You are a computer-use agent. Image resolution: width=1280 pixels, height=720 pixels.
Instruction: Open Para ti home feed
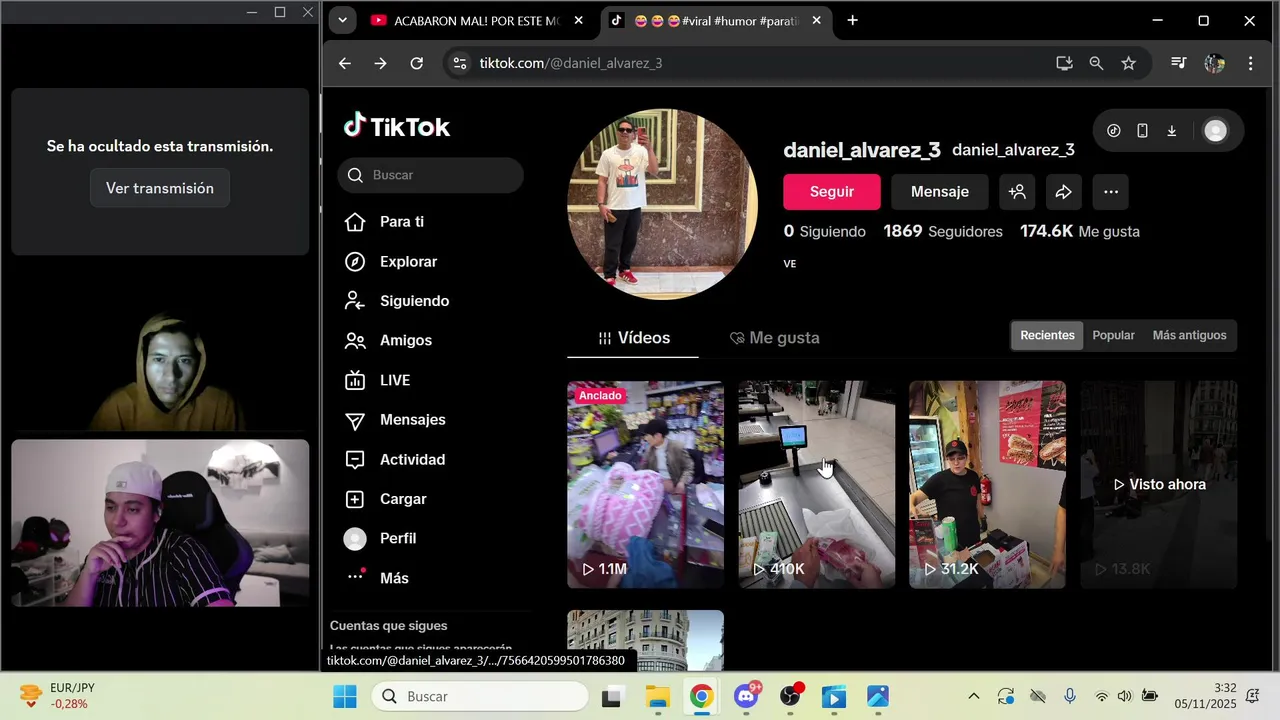coord(384,222)
